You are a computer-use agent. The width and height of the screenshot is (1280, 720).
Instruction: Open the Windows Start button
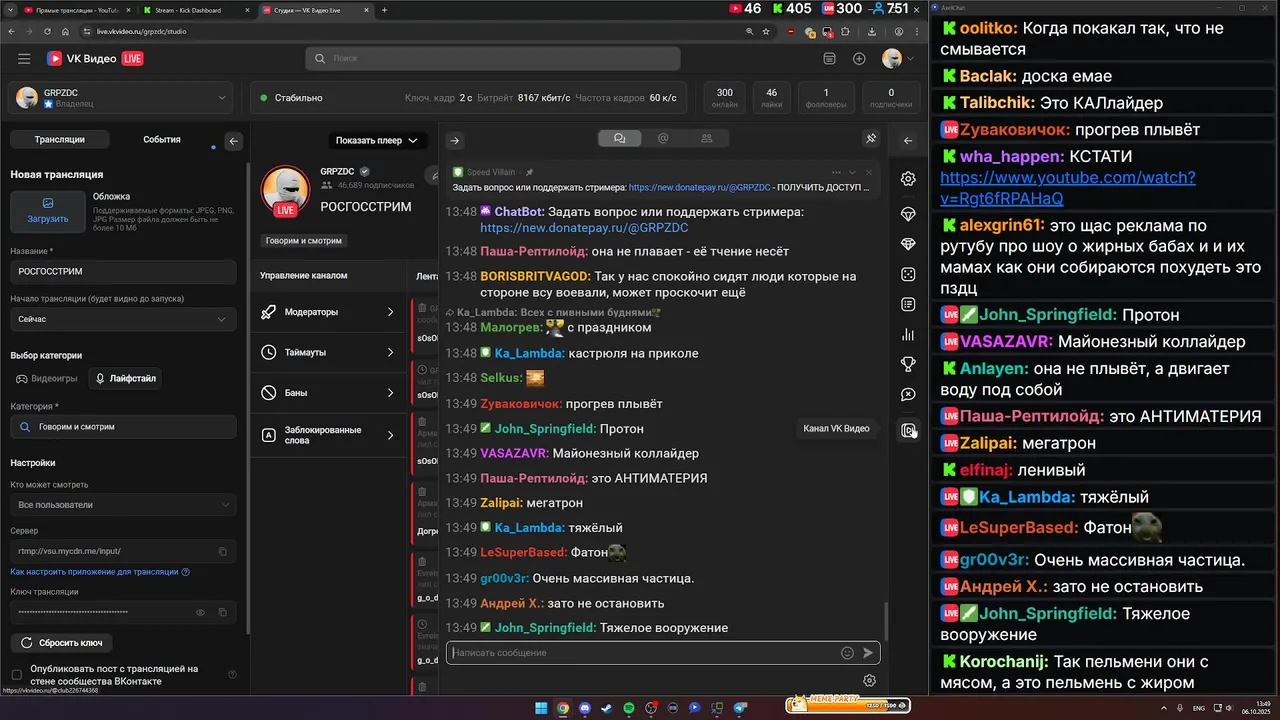click(x=541, y=708)
